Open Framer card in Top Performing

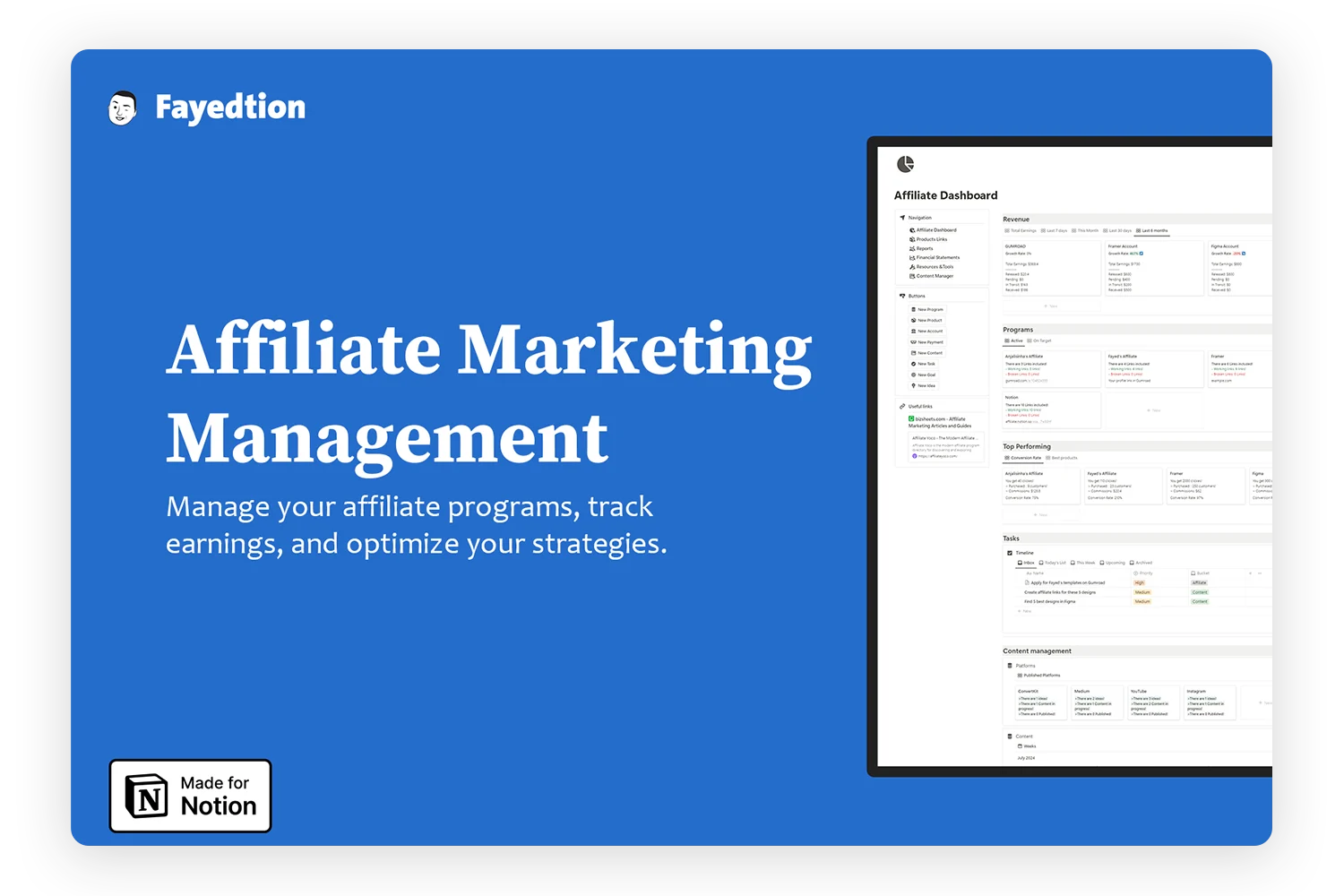pos(1206,485)
